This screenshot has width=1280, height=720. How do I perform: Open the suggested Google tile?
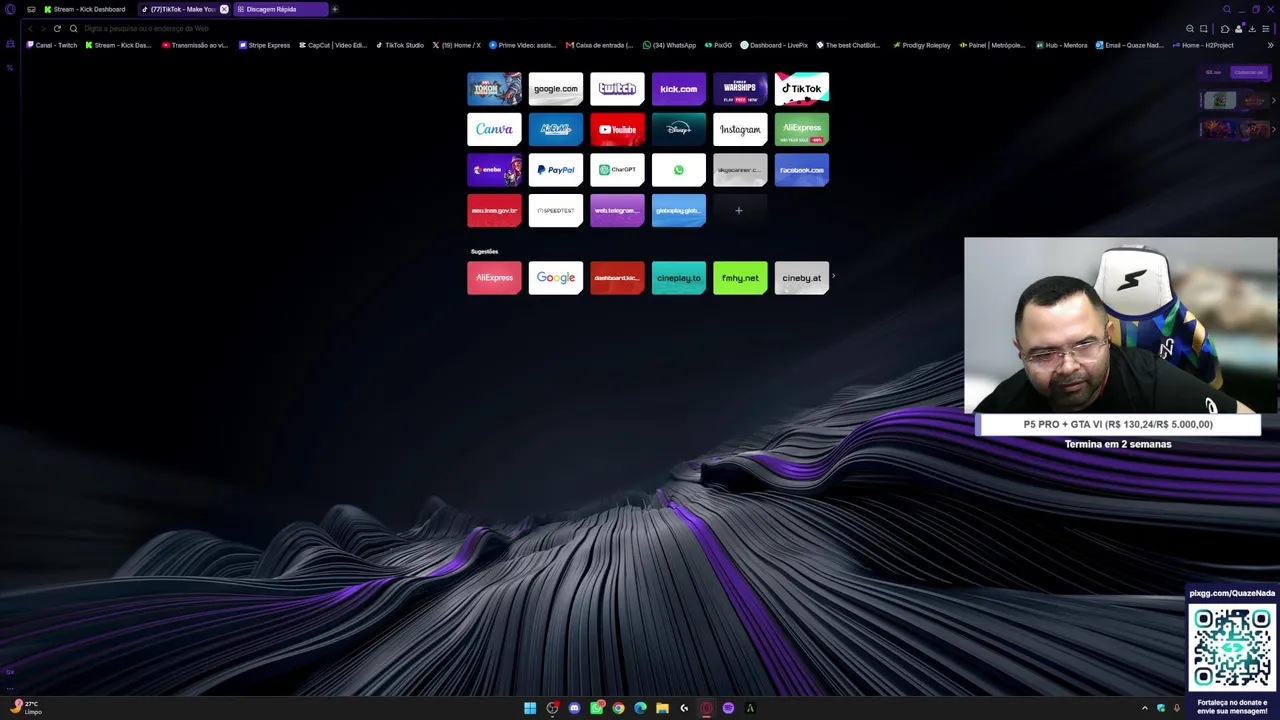(x=556, y=278)
